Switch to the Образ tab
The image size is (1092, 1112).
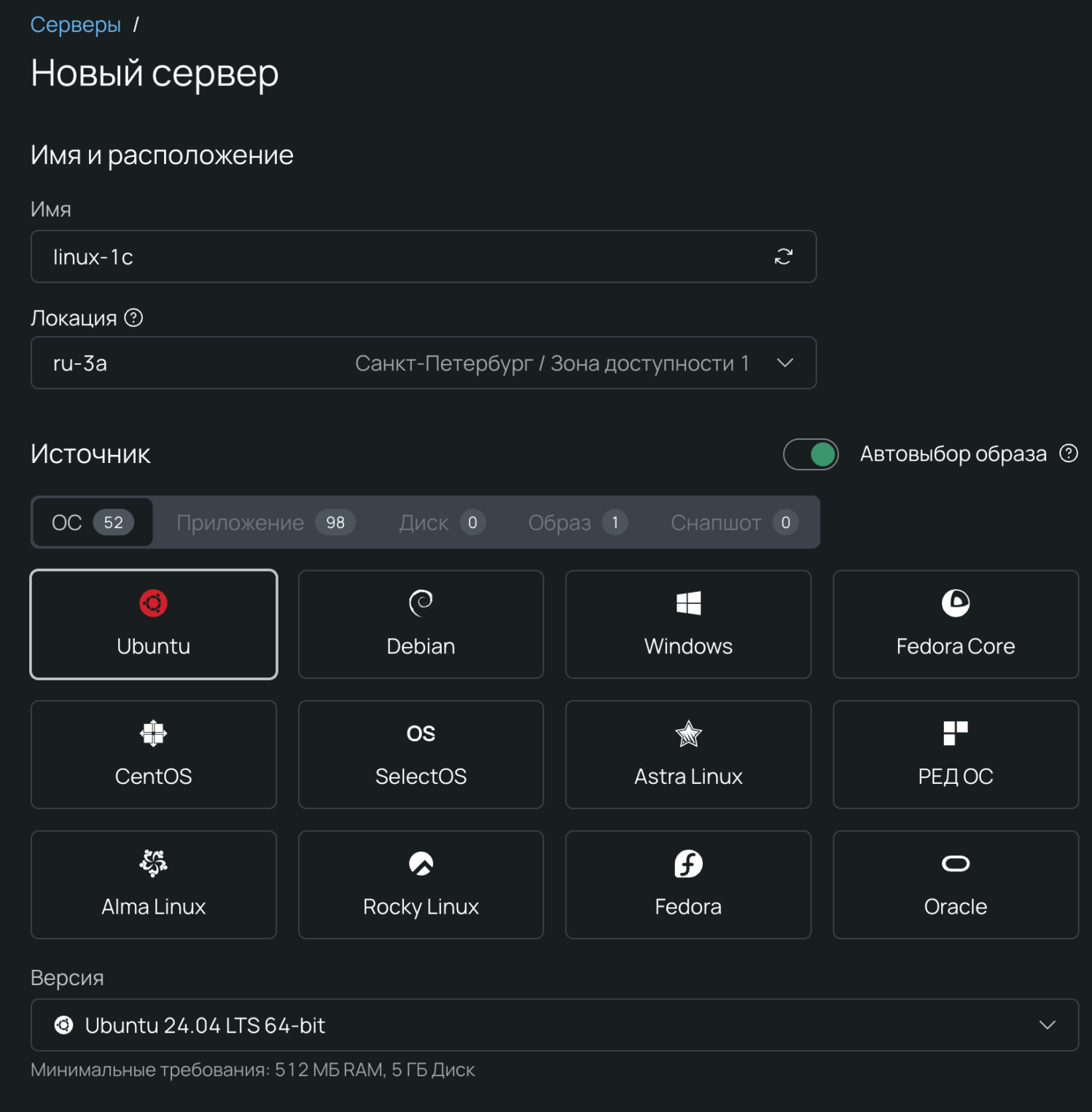[577, 522]
